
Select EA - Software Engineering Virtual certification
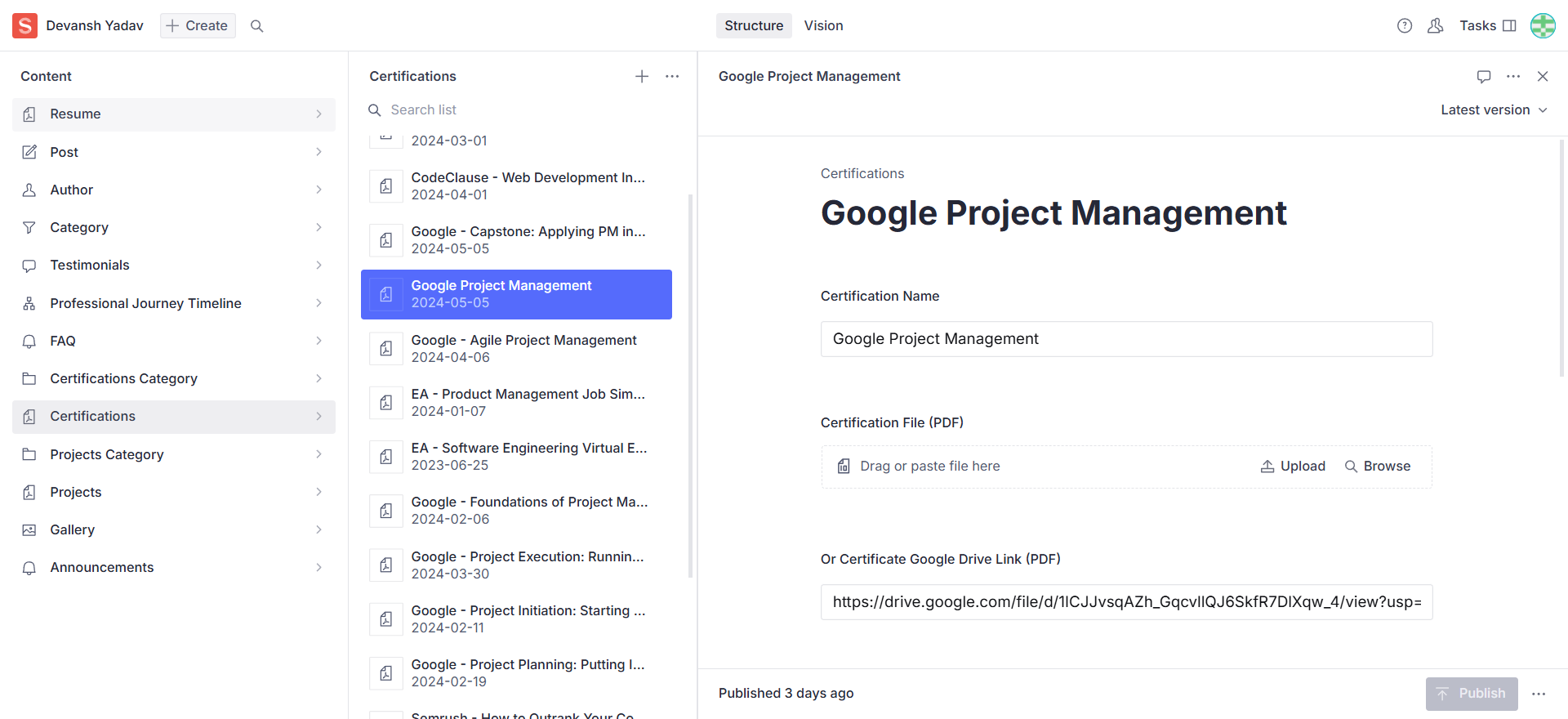[x=516, y=457]
